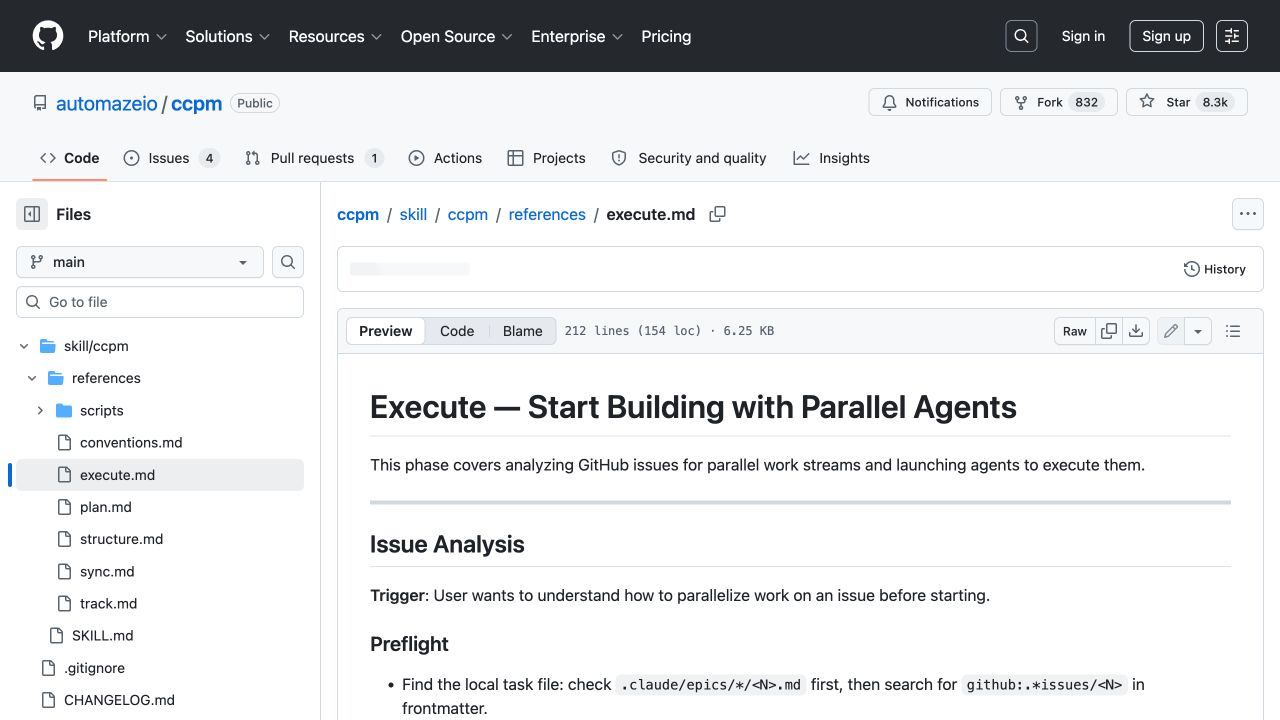Search files magnifier button in sidebar

tap(288, 262)
